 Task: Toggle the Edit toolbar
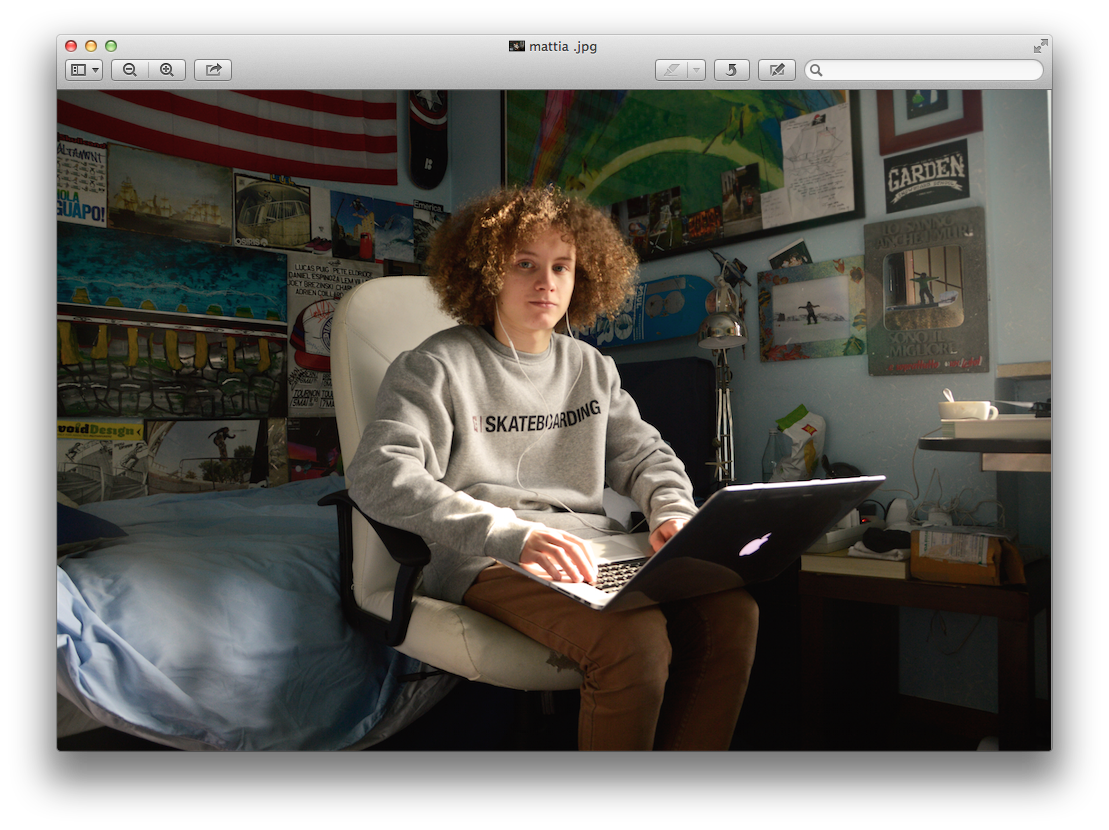coord(777,70)
